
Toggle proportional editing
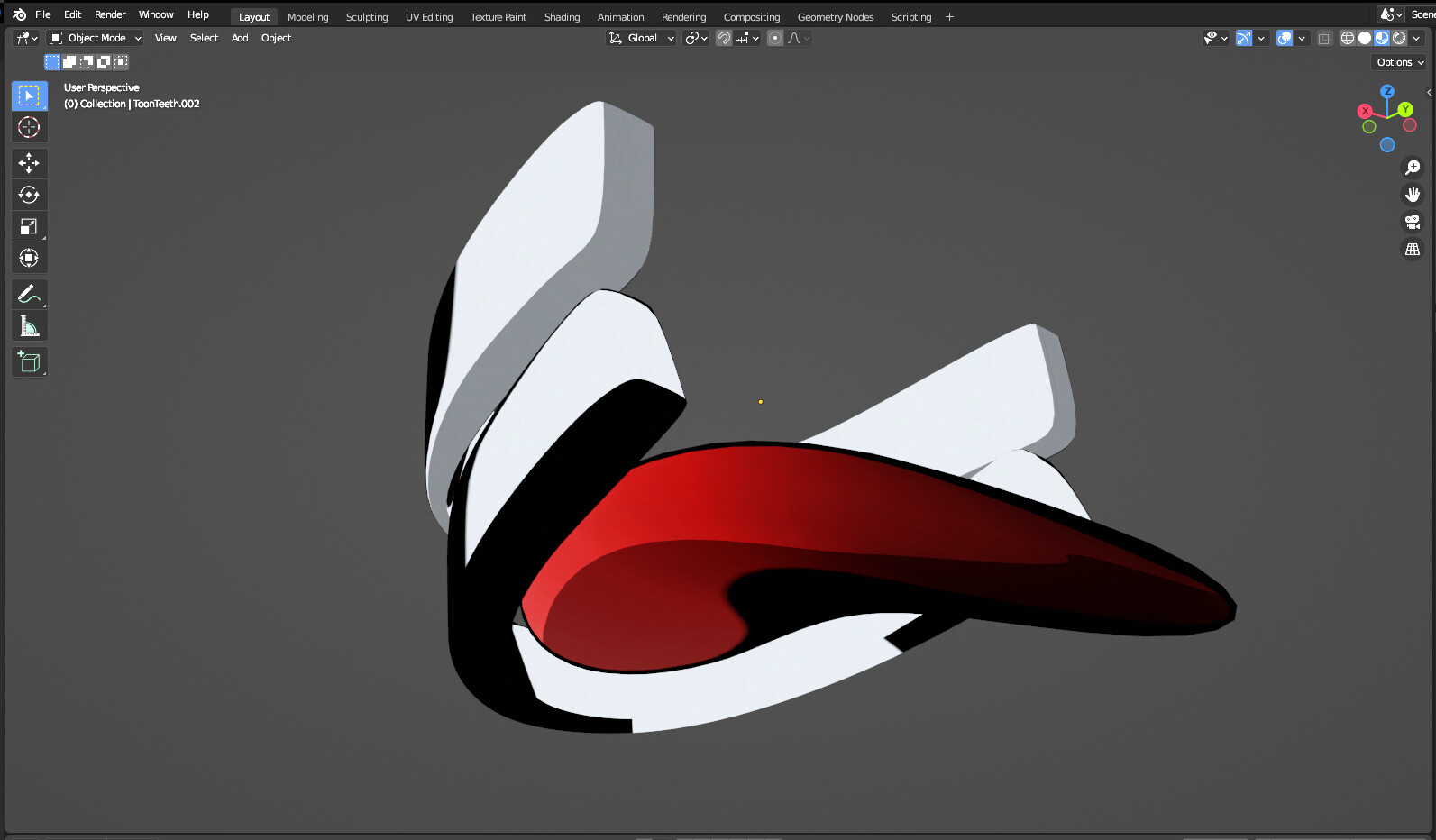click(x=775, y=38)
